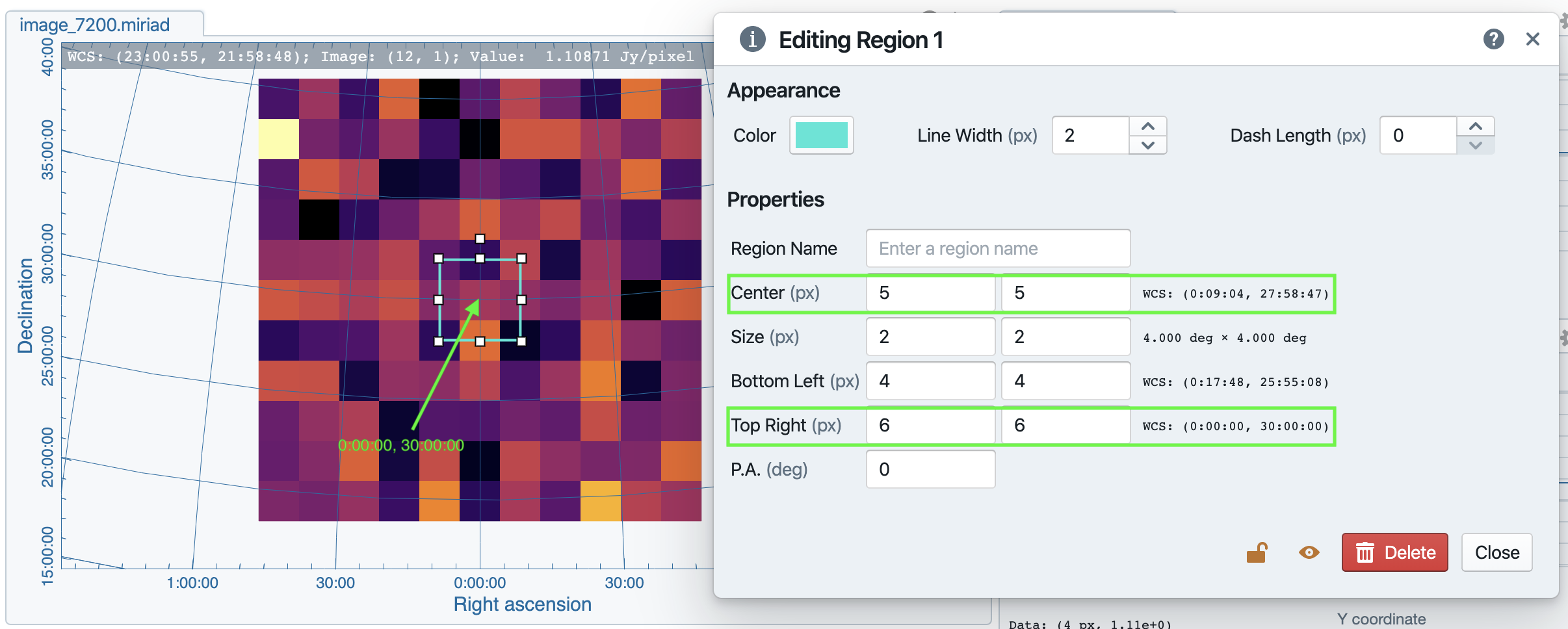Decrease Dash Length using the down stepper

tap(1476, 146)
